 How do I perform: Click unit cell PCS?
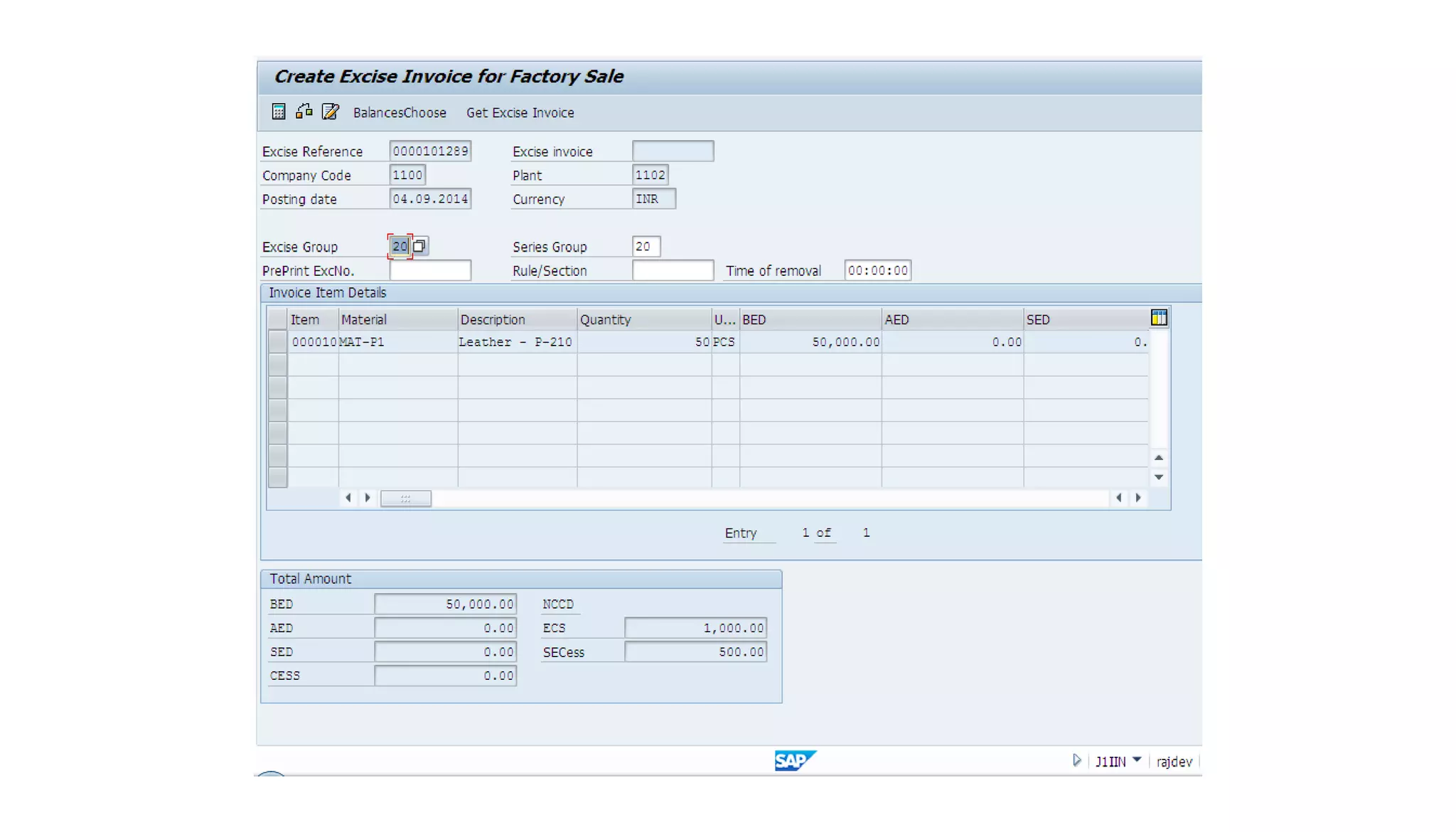[x=725, y=342]
